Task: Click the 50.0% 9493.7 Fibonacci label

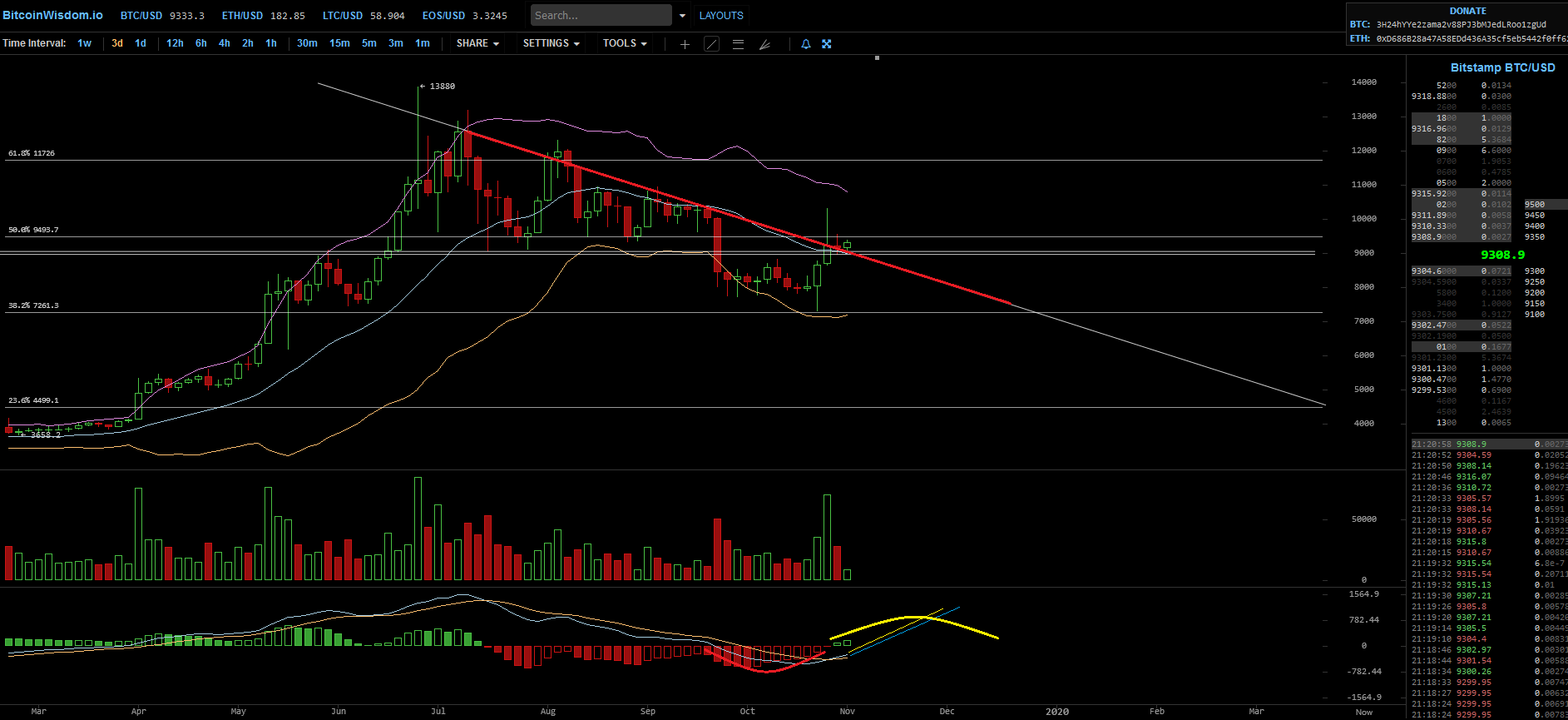Action: point(33,230)
